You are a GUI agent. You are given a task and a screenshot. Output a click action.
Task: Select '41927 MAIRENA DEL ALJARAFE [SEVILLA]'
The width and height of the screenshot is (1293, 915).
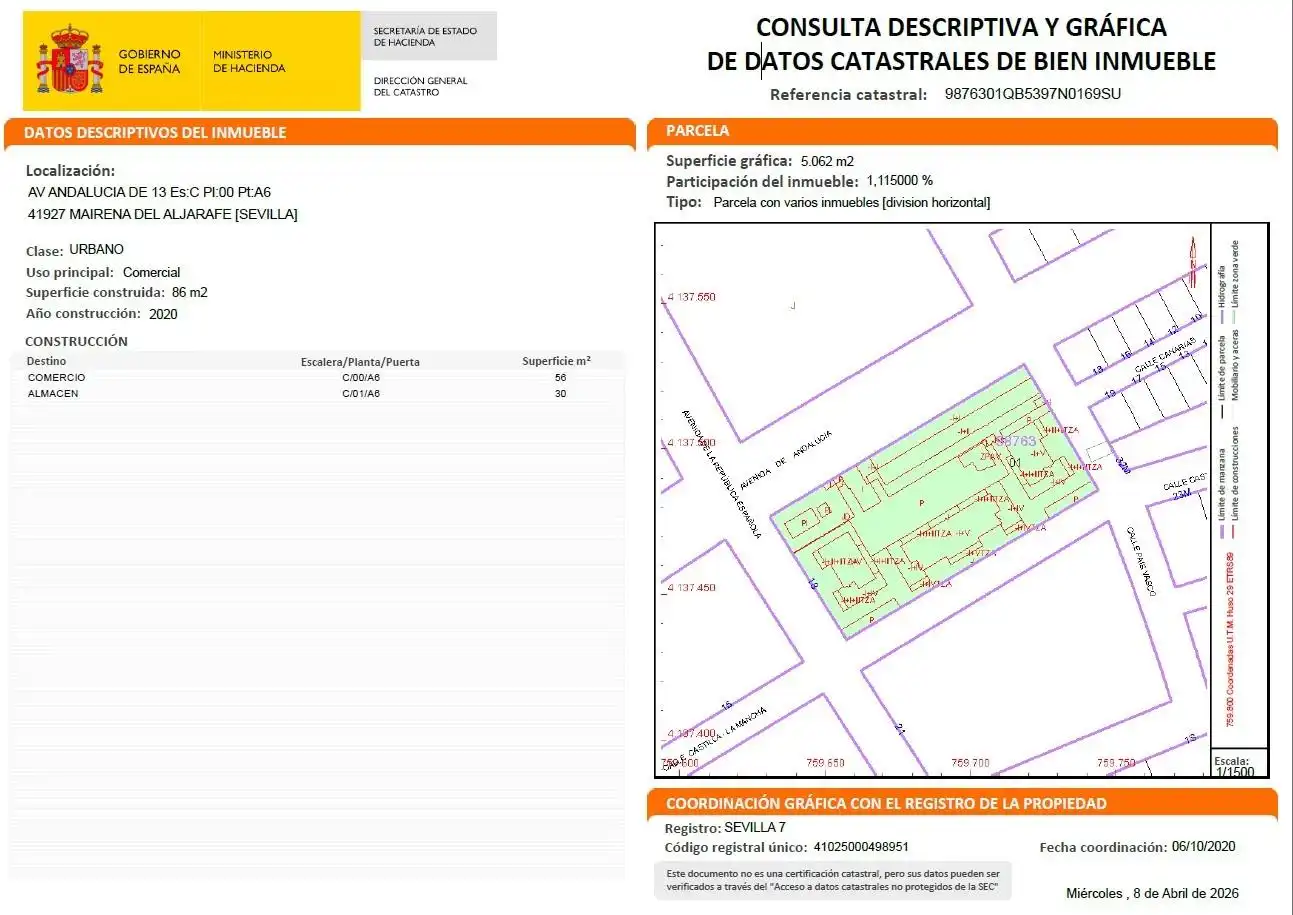click(x=163, y=214)
